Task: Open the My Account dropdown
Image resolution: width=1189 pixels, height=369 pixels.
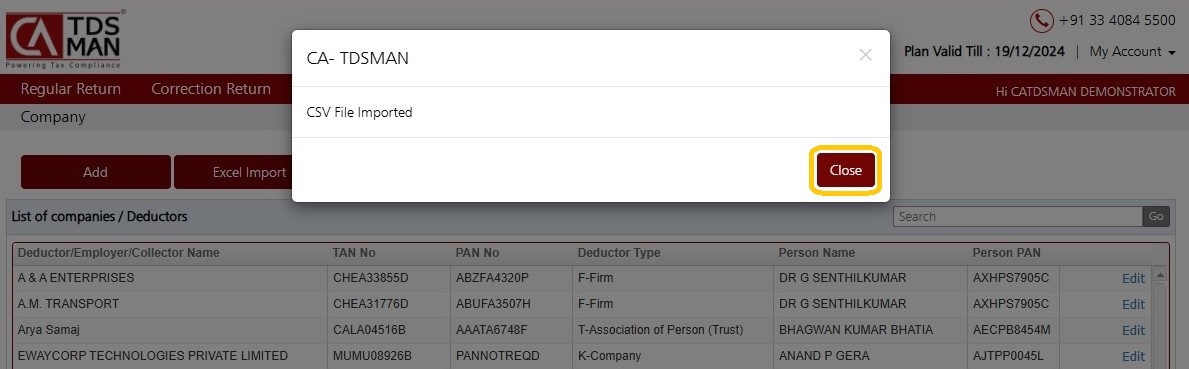Action: (x=1132, y=52)
